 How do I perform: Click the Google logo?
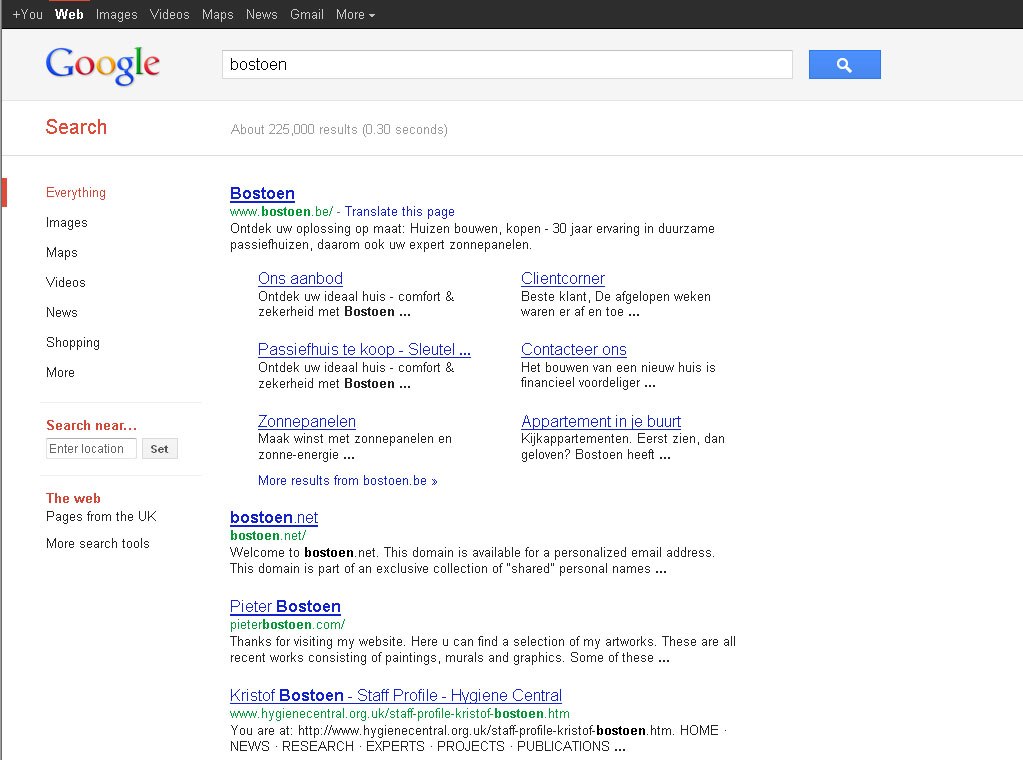coord(102,65)
